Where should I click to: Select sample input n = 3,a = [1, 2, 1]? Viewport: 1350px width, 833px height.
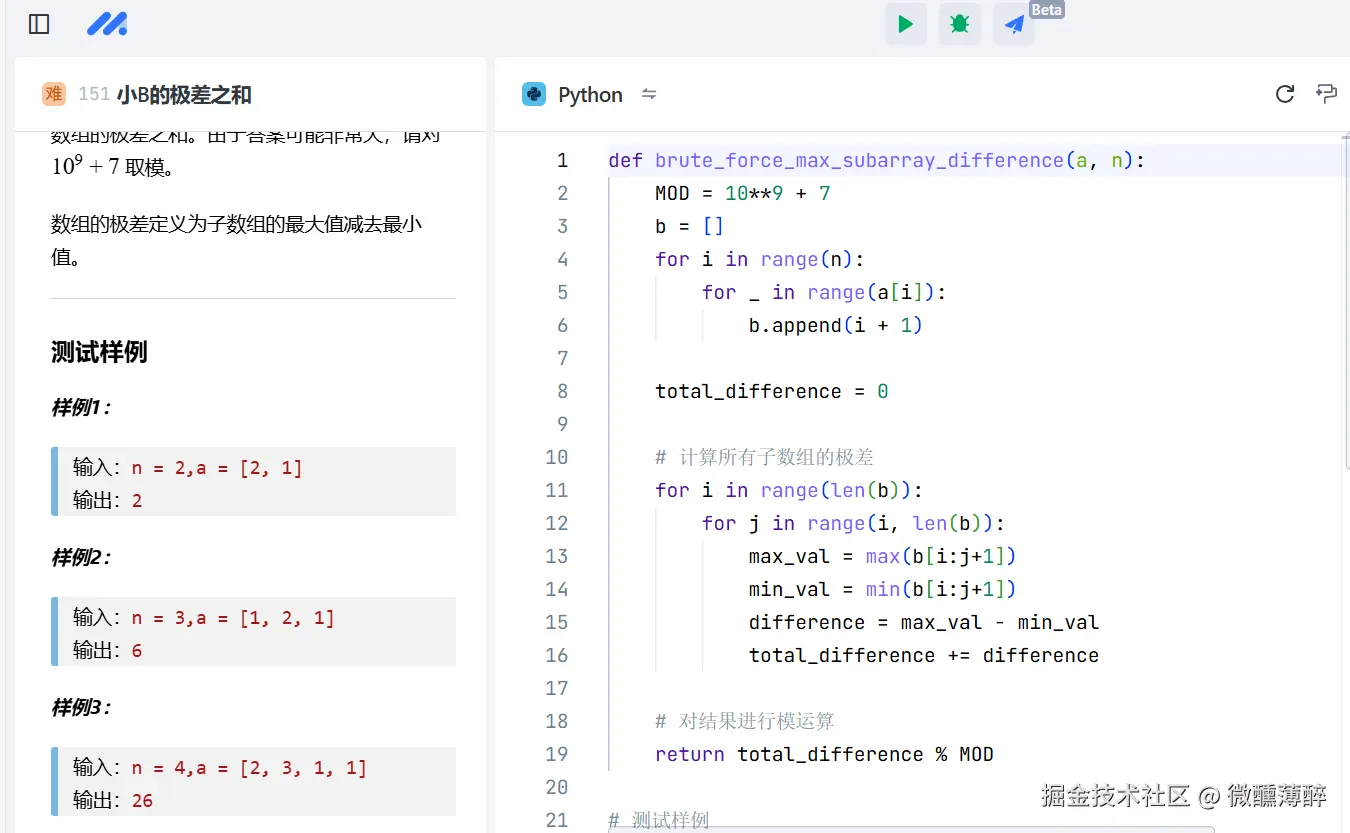pyautogui.click(x=233, y=618)
